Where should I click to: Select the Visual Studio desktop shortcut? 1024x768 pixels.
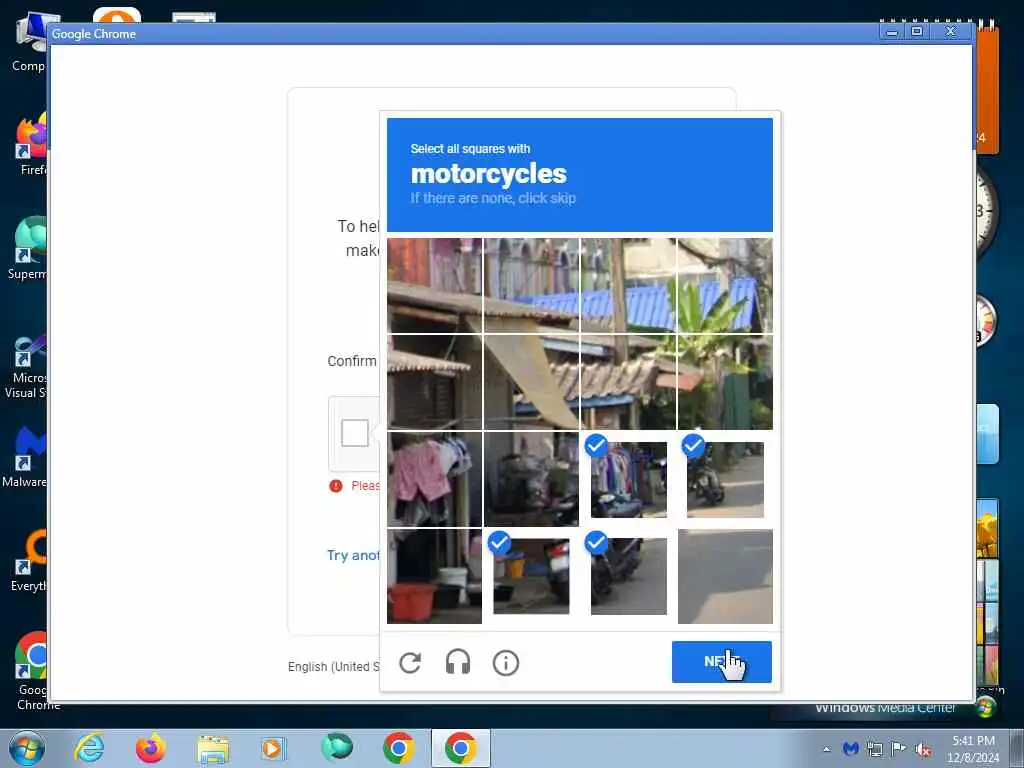(26, 366)
